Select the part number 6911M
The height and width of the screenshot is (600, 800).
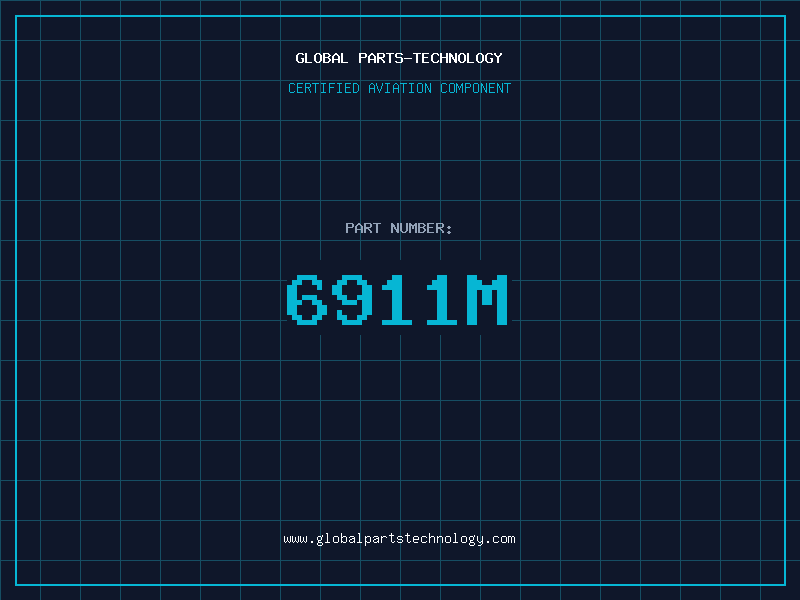398,300
